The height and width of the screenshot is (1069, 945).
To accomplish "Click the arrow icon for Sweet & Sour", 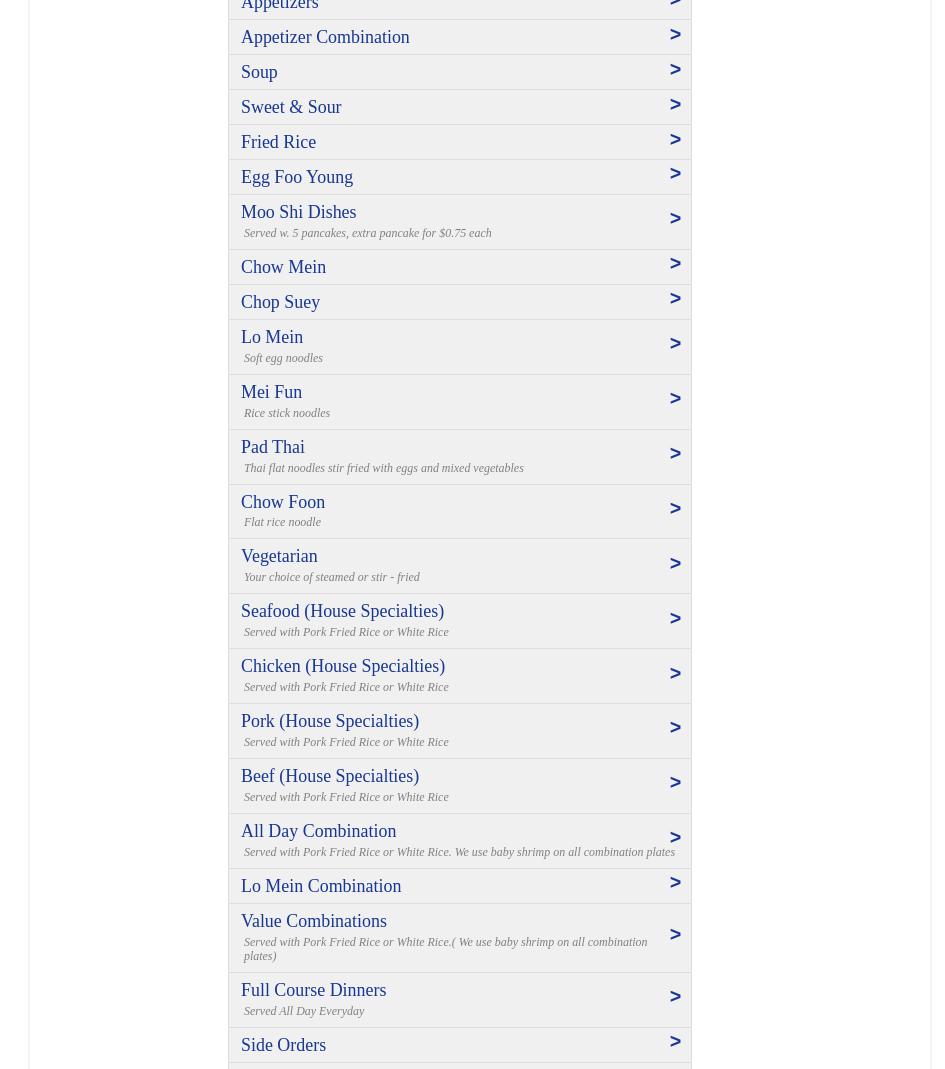I will [675, 105].
